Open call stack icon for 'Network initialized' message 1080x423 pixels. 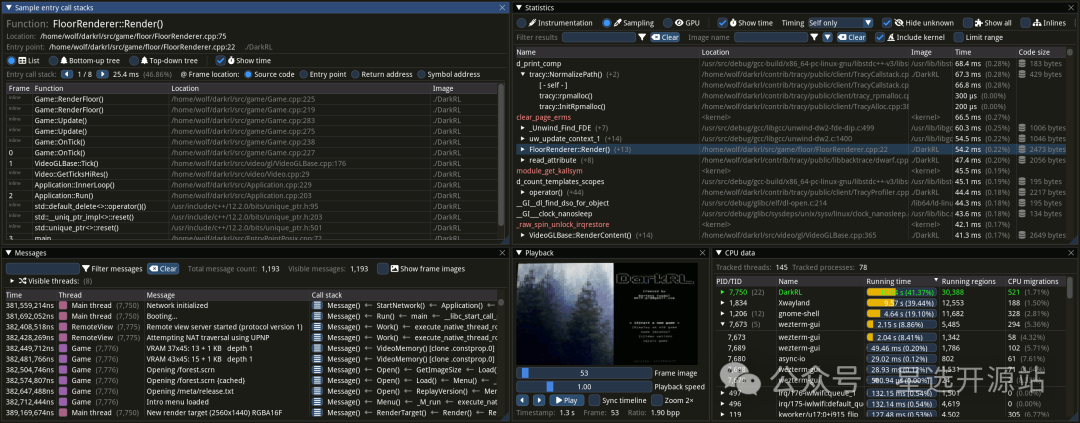click(317, 305)
